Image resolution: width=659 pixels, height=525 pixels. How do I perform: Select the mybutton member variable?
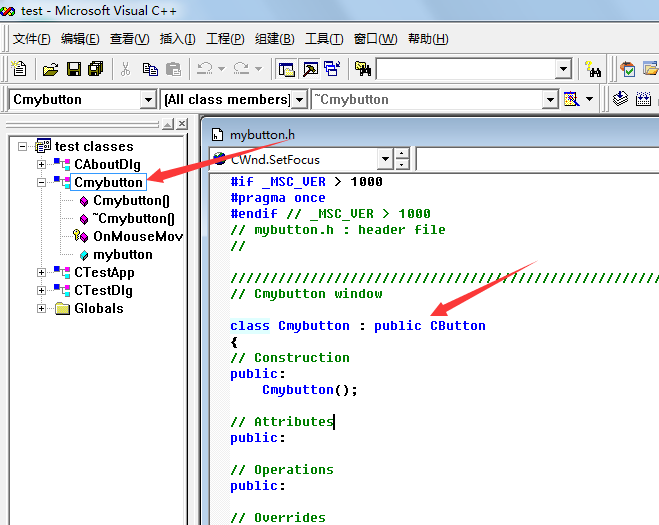coord(123,255)
